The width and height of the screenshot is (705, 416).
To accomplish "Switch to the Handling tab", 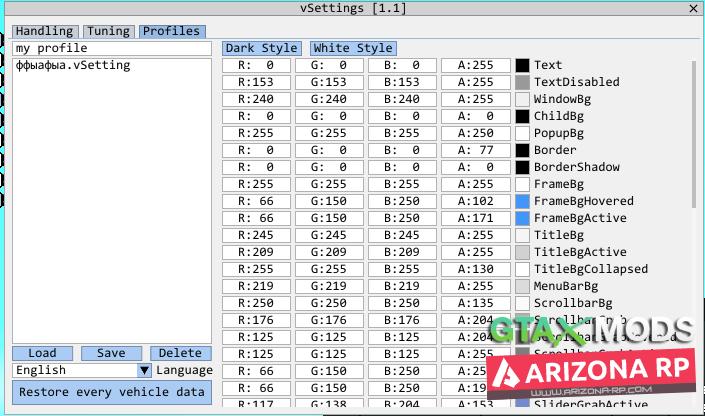I will (x=44, y=31).
